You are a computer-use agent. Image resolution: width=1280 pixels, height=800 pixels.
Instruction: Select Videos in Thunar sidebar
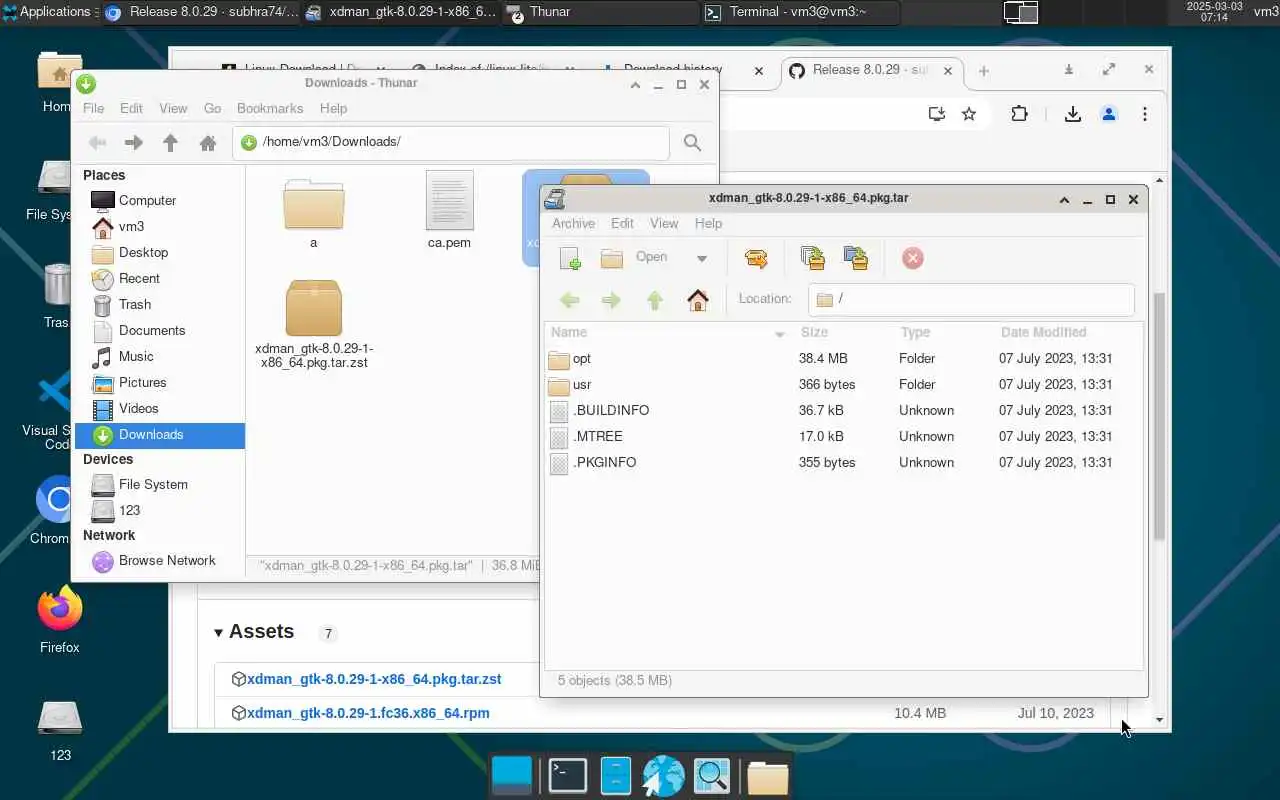159,408
